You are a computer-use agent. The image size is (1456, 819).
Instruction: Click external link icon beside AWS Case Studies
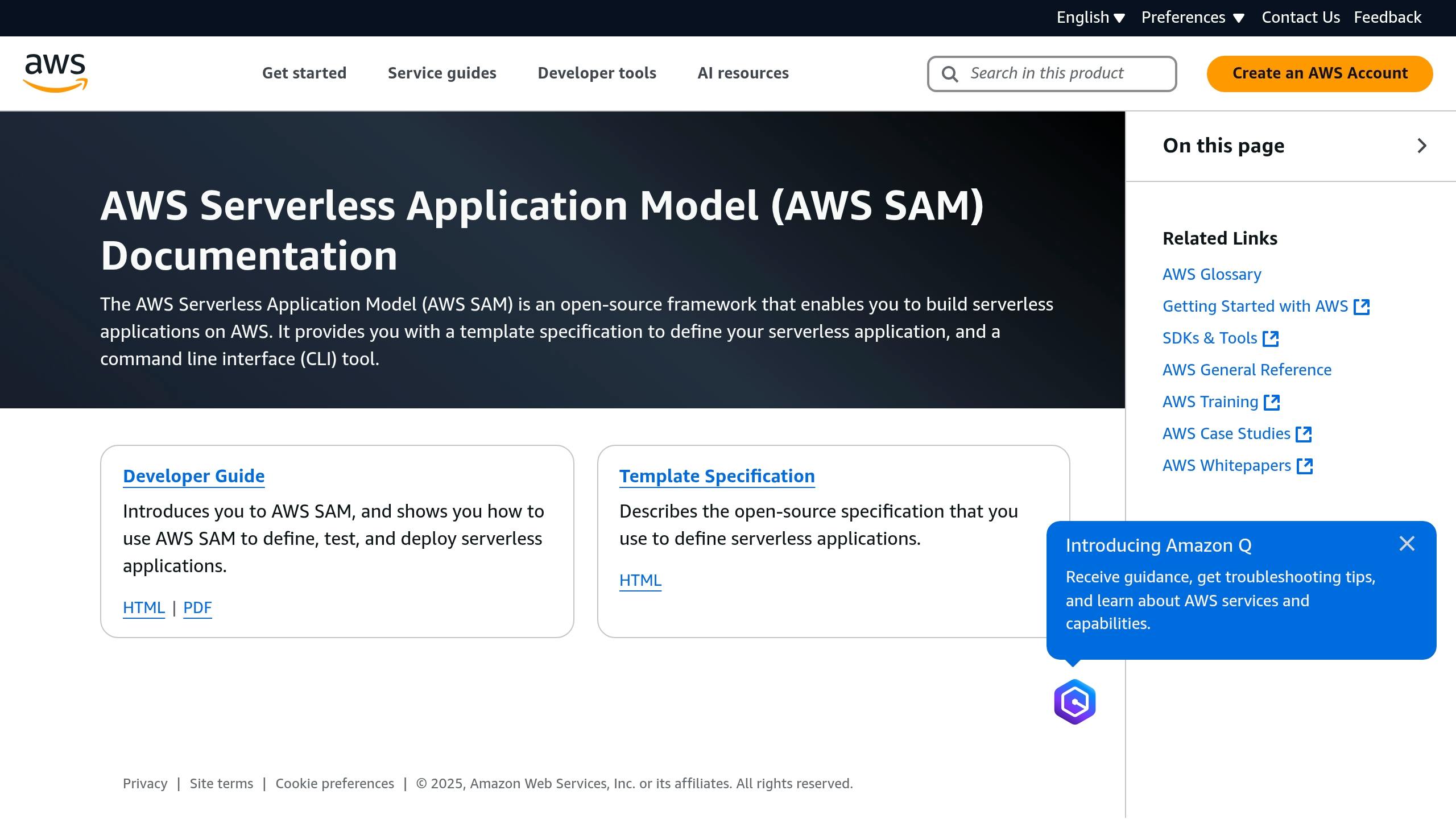1304,434
